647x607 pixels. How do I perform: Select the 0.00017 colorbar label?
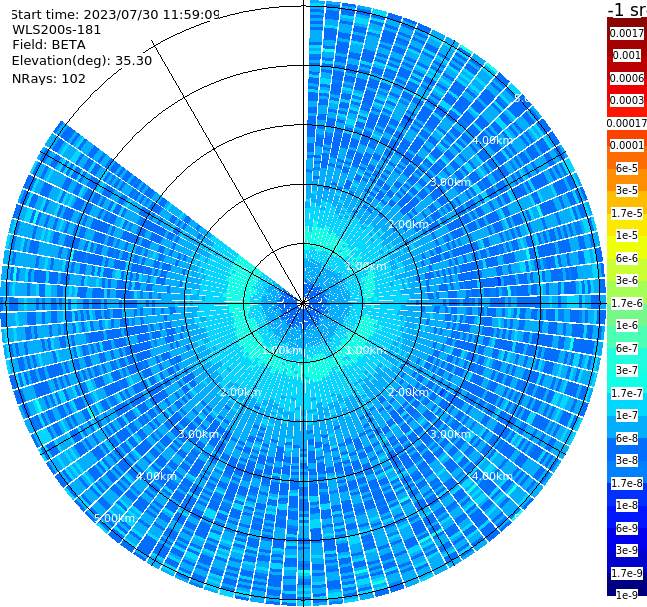tap(627, 123)
